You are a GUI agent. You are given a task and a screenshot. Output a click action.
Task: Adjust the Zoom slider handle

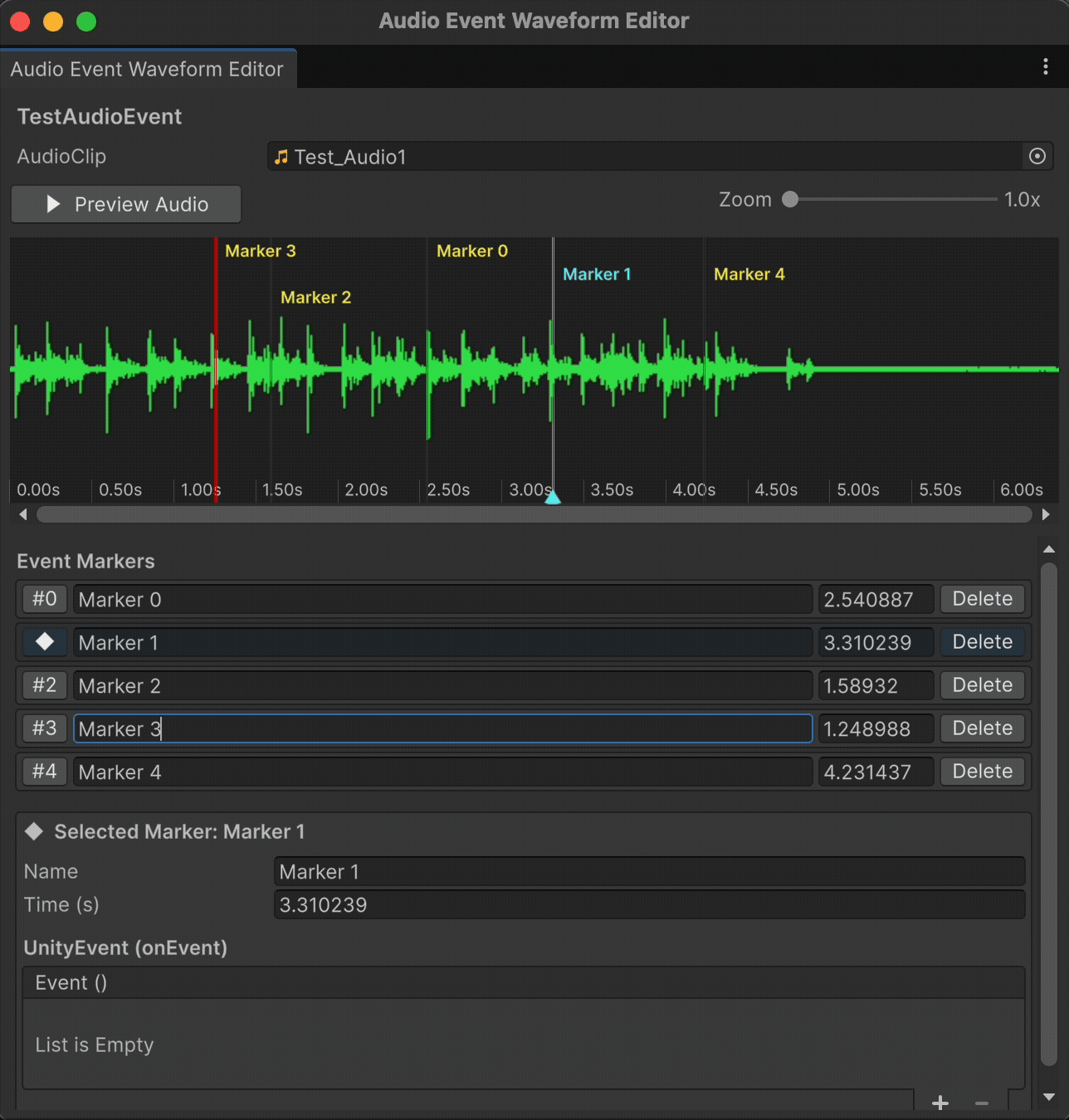790,199
